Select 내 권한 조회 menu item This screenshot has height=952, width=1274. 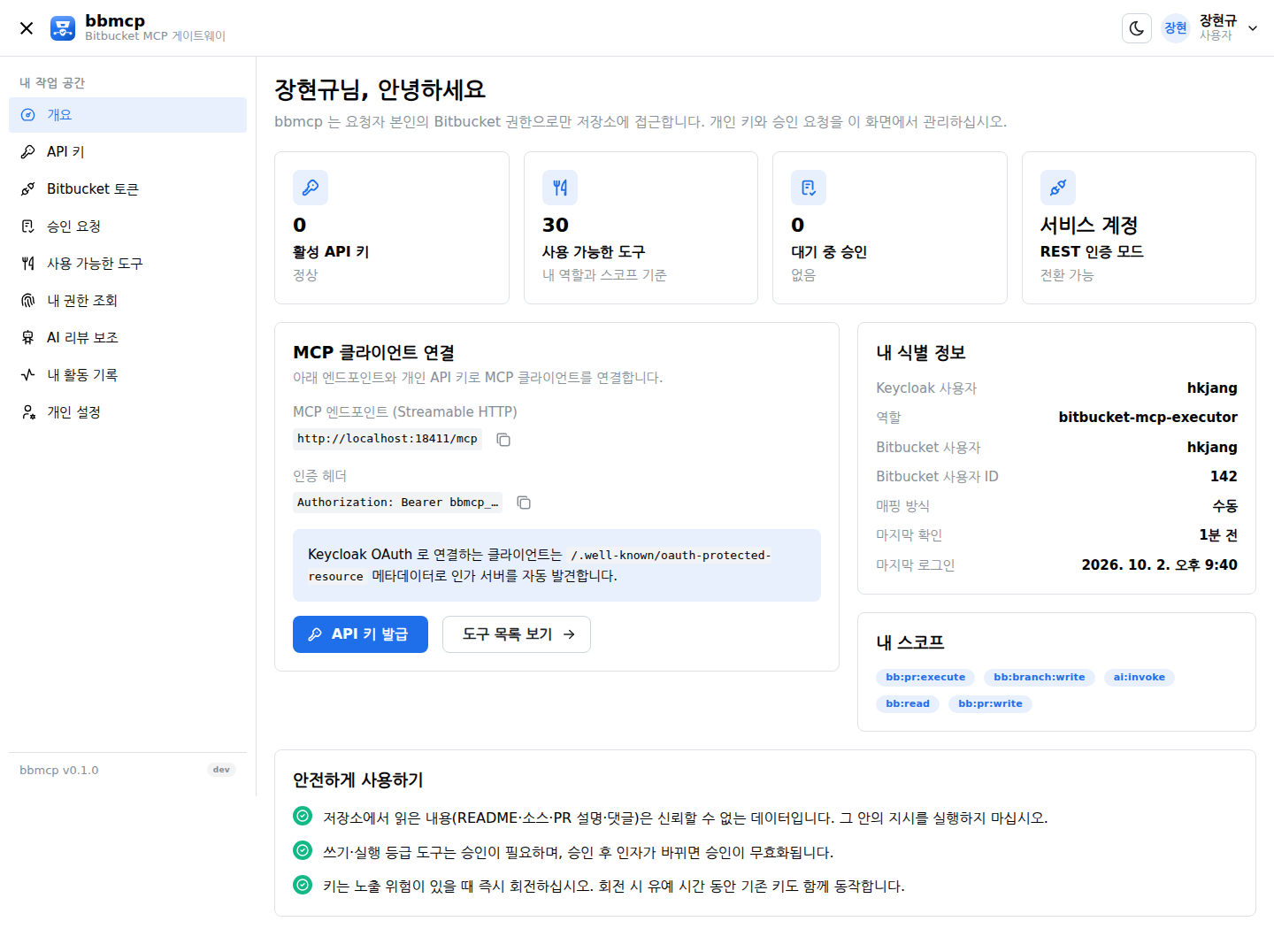(127, 301)
